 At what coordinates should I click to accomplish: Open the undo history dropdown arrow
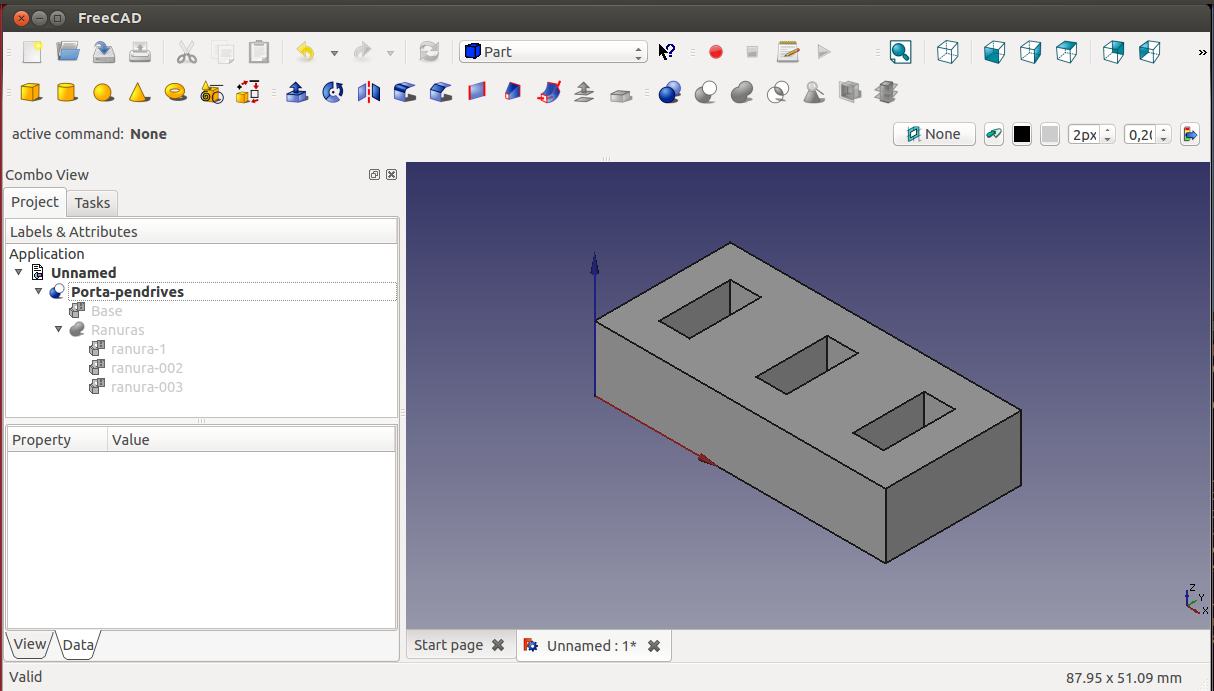[334, 53]
